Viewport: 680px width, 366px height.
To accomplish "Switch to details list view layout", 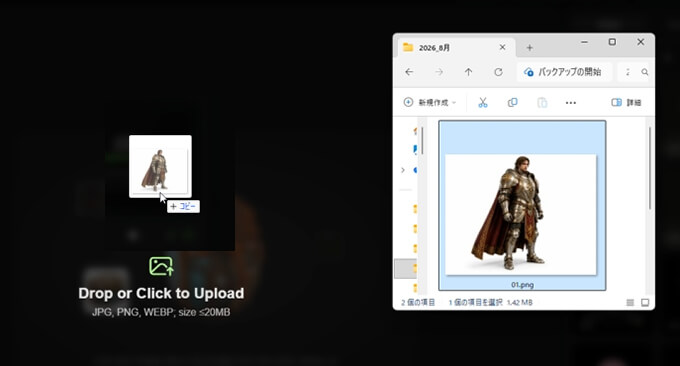I will pyautogui.click(x=630, y=303).
